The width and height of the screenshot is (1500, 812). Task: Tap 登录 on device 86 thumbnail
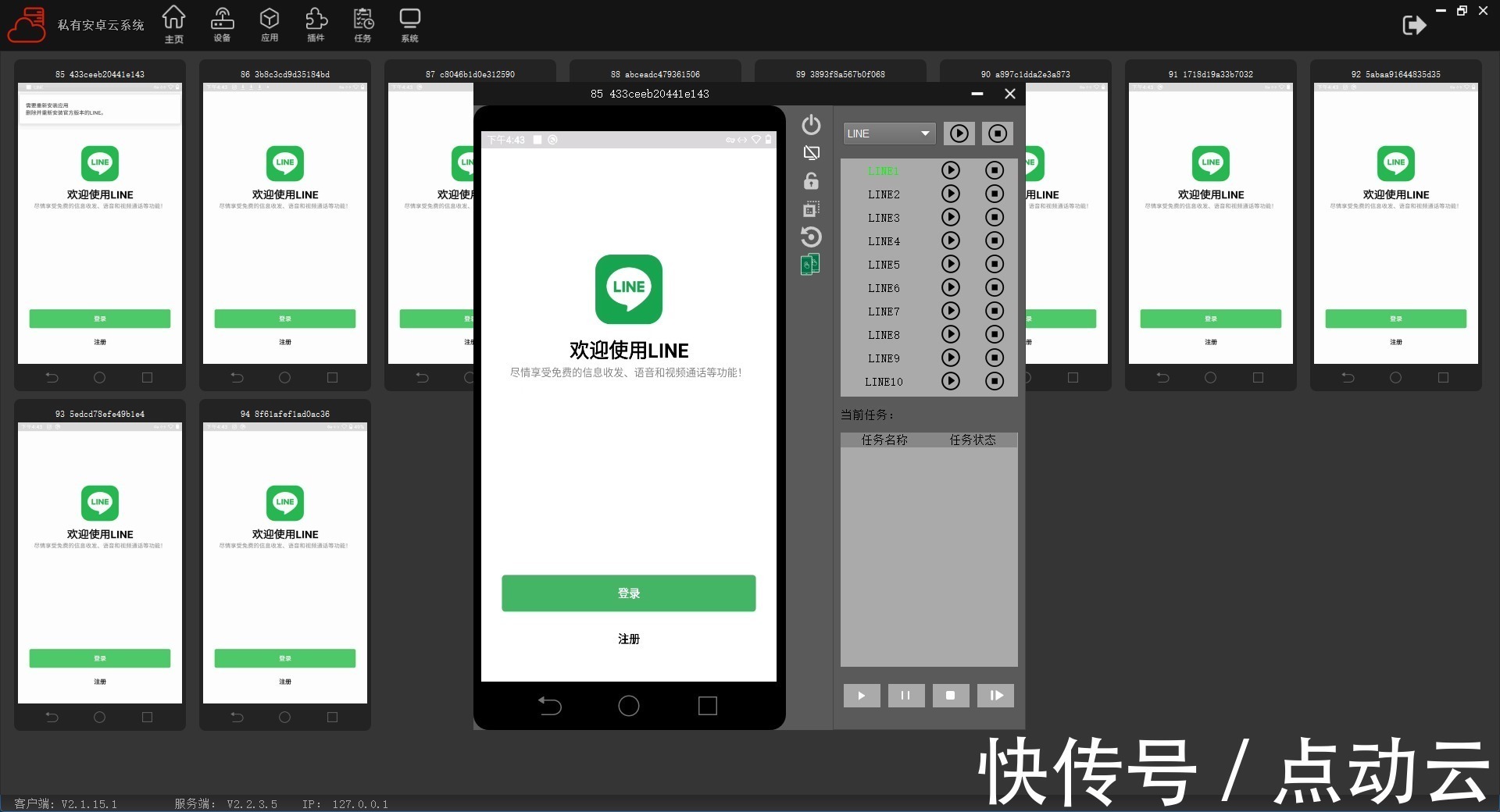(285, 319)
